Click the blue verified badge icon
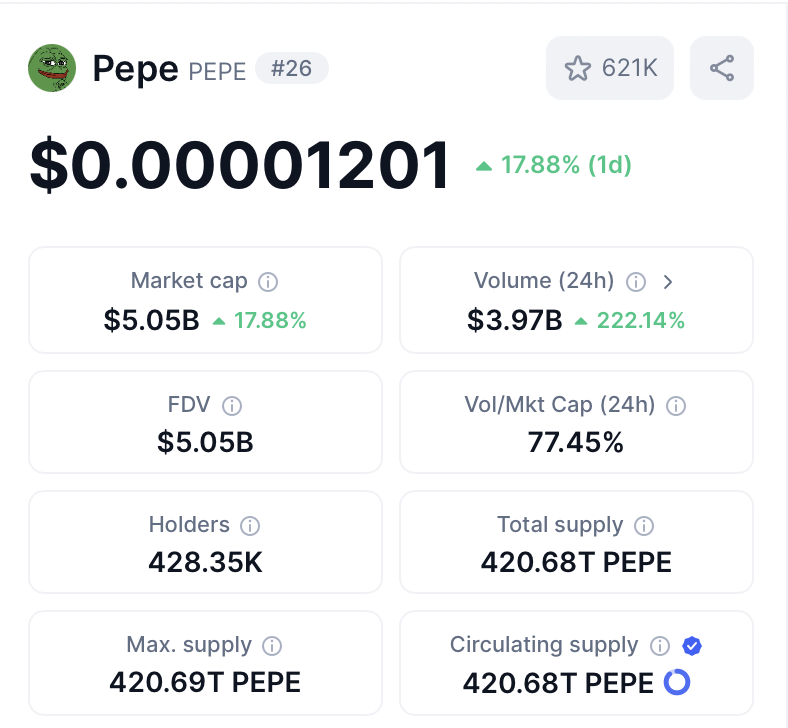Screen dimensions: 788x728 pos(691,646)
